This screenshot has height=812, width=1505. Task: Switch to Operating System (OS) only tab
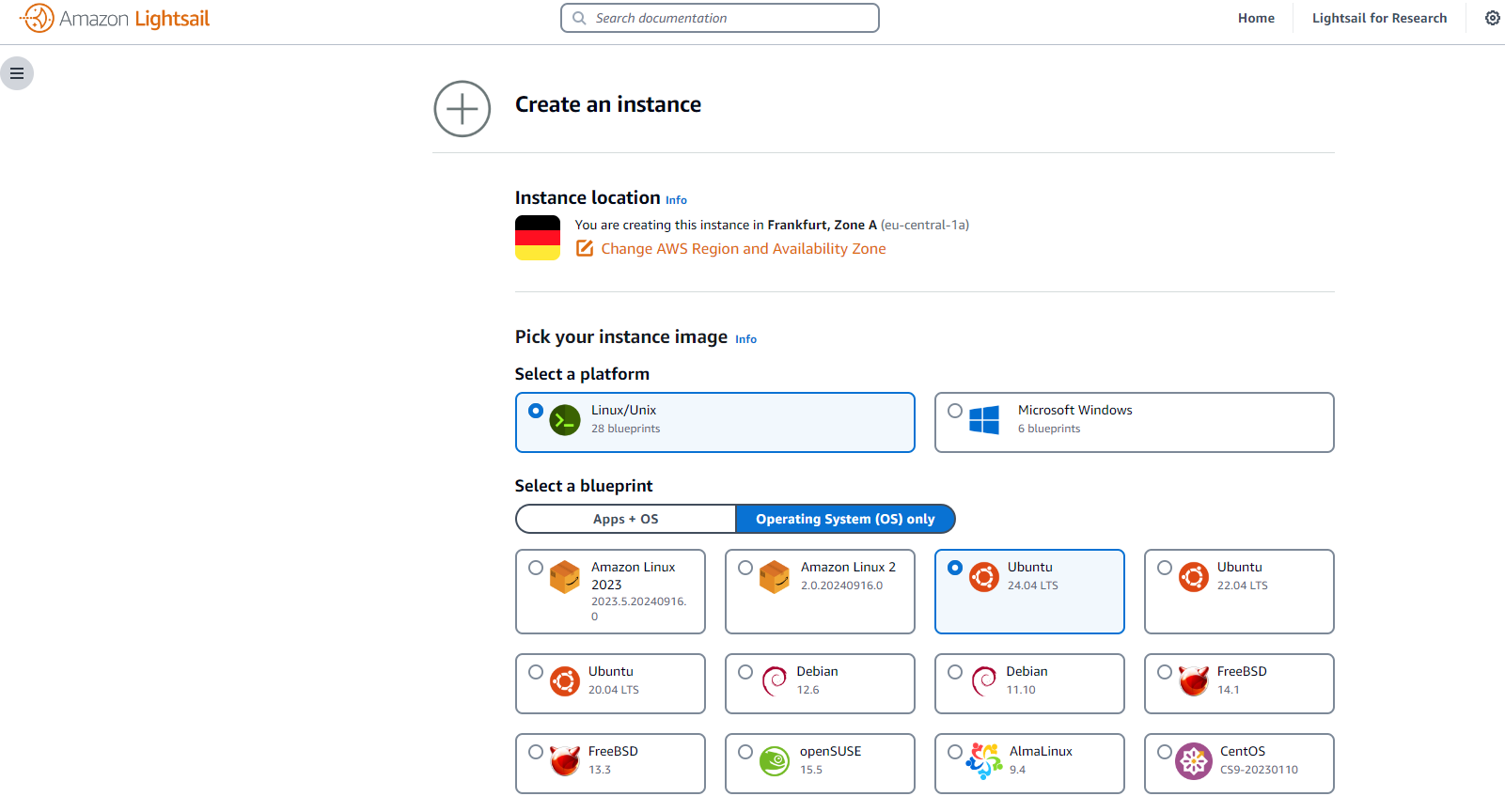tap(845, 519)
